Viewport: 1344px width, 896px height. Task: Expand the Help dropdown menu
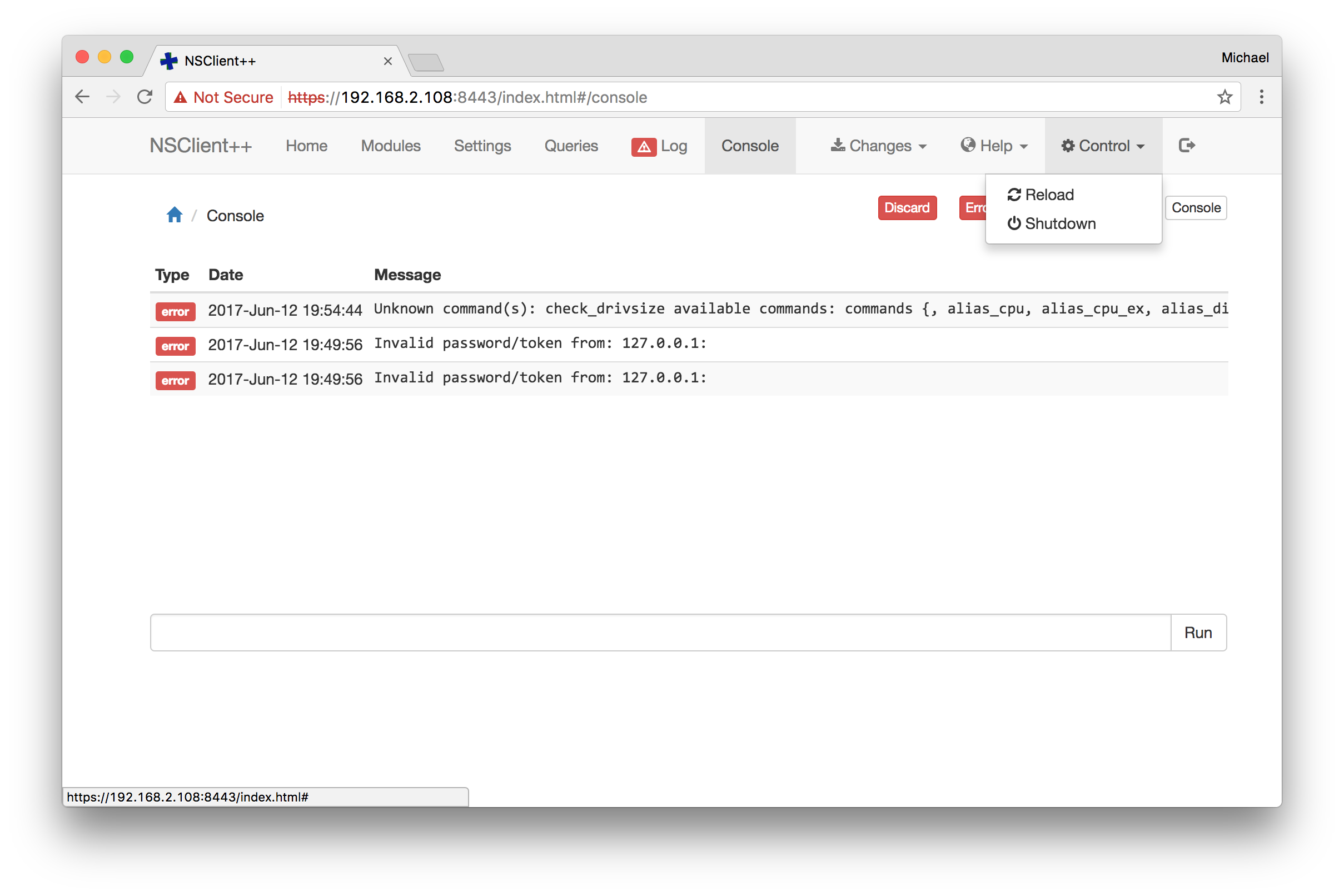click(991, 145)
